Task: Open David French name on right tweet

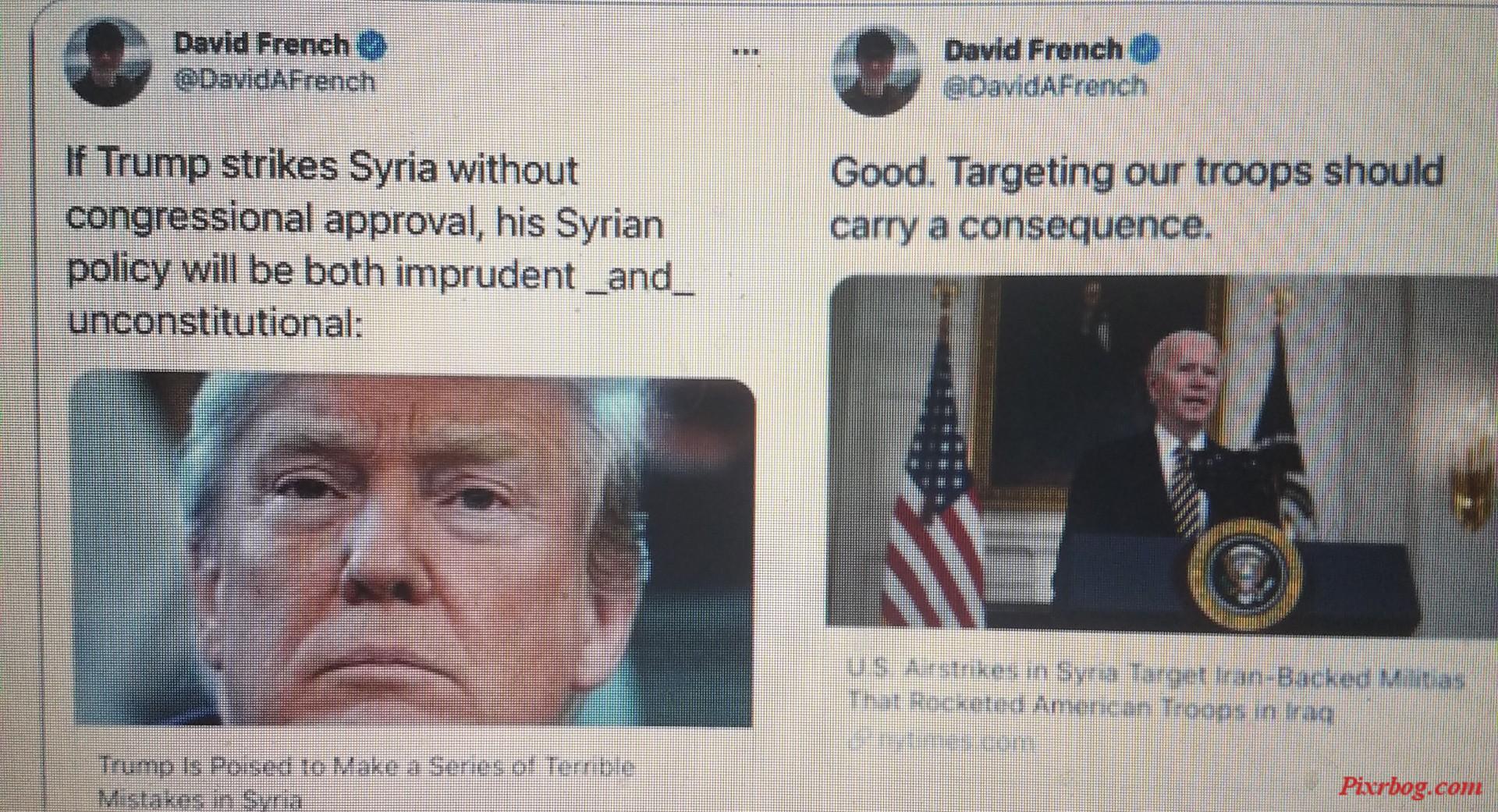Action: 1034,50
